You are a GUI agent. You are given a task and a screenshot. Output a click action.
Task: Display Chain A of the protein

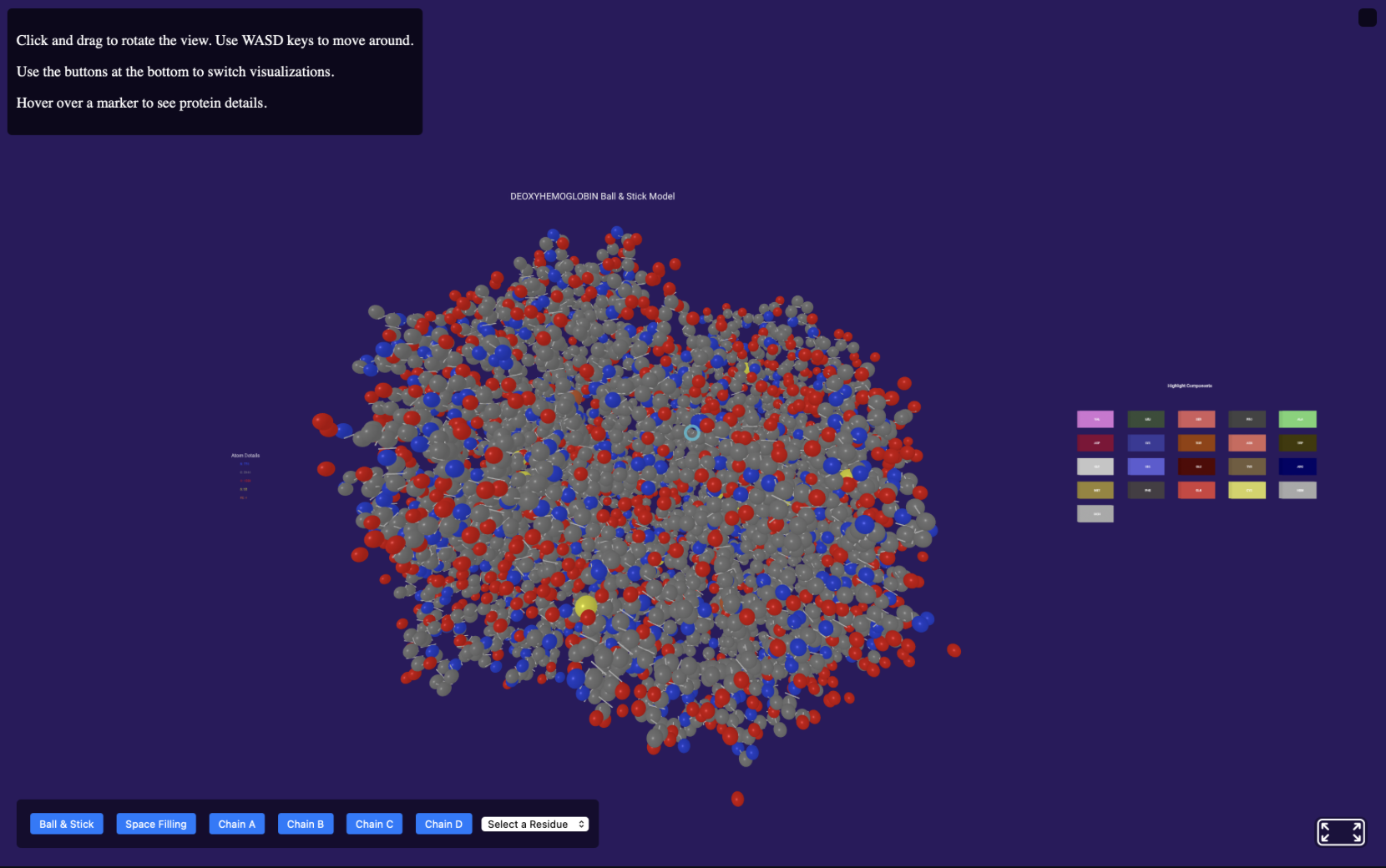[x=236, y=824]
